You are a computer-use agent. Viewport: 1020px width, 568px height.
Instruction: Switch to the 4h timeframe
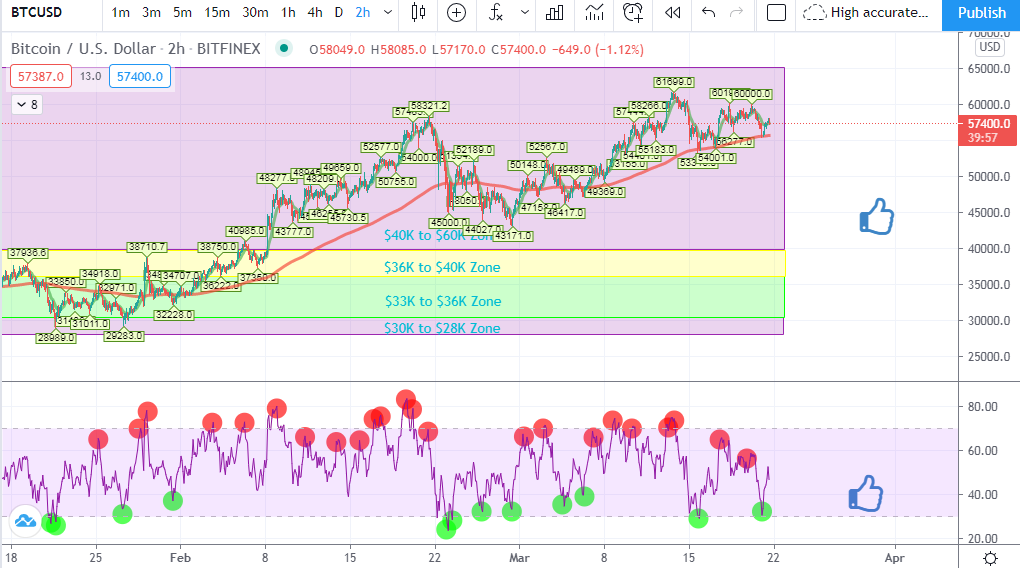coord(315,12)
